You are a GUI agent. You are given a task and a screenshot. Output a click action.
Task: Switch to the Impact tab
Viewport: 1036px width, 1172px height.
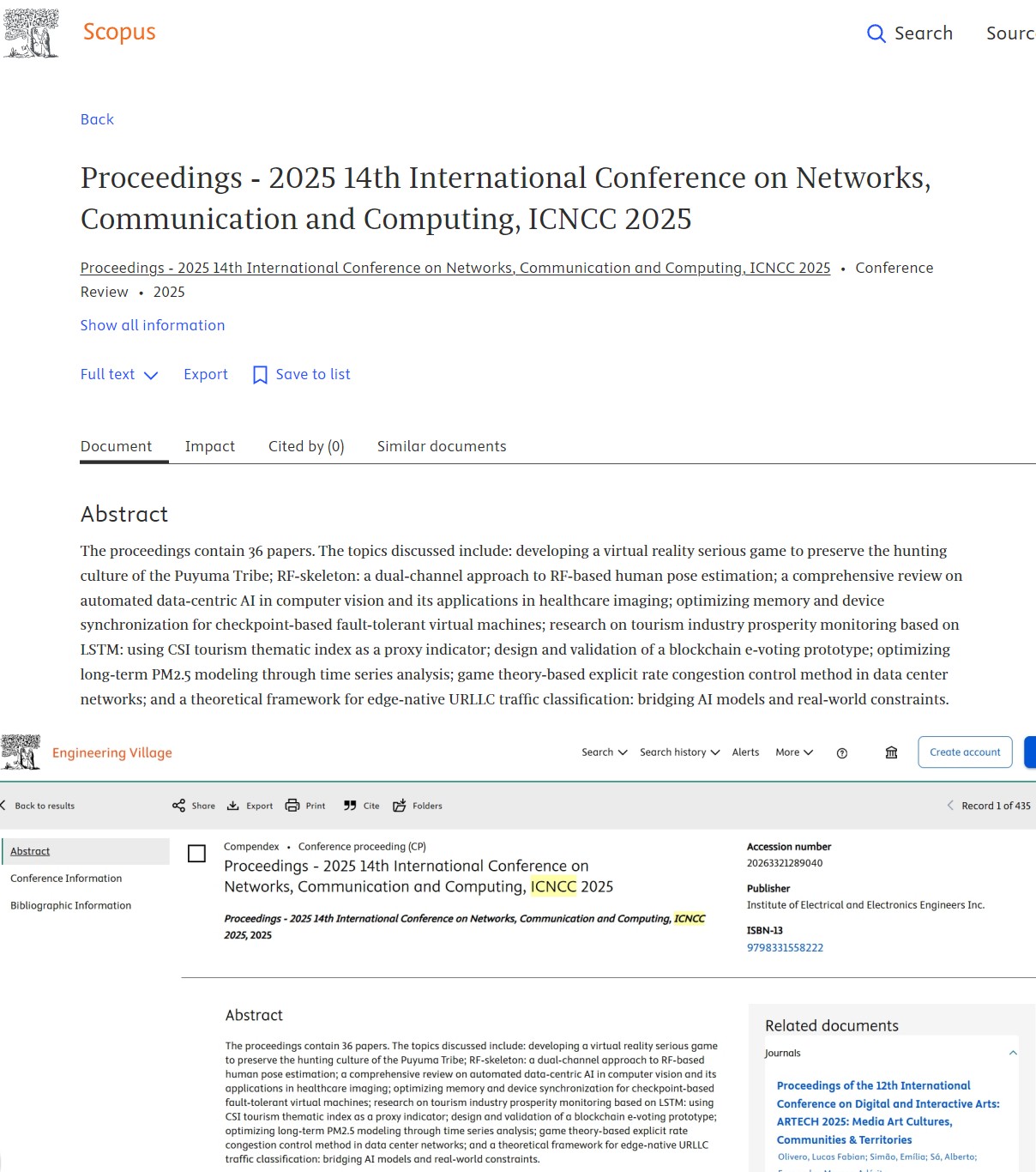pyautogui.click(x=210, y=446)
